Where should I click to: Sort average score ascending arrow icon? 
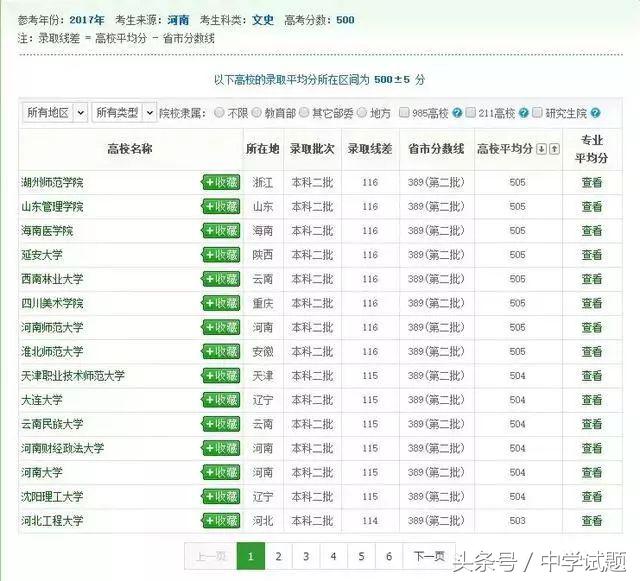click(x=554, y=149)
